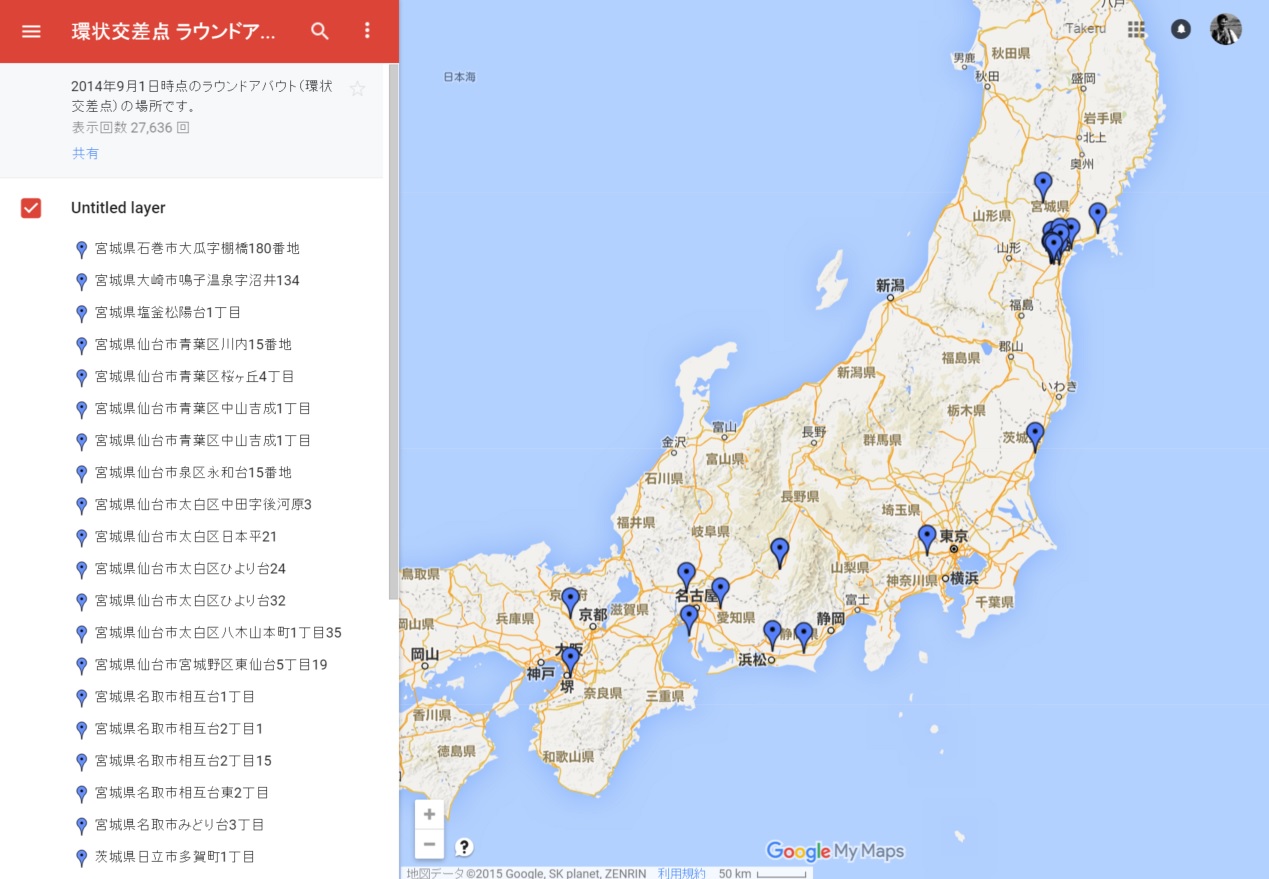Open the hamburger menu in red header
Image resolution: width=1269 pixels, height=879 pixels.
coord(31,31)
